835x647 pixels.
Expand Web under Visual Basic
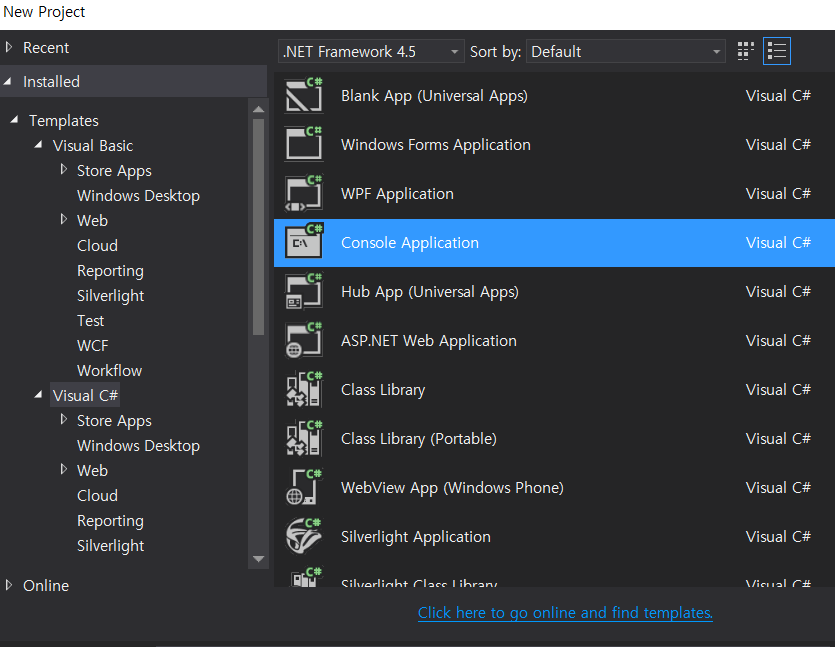click(64, 219)
